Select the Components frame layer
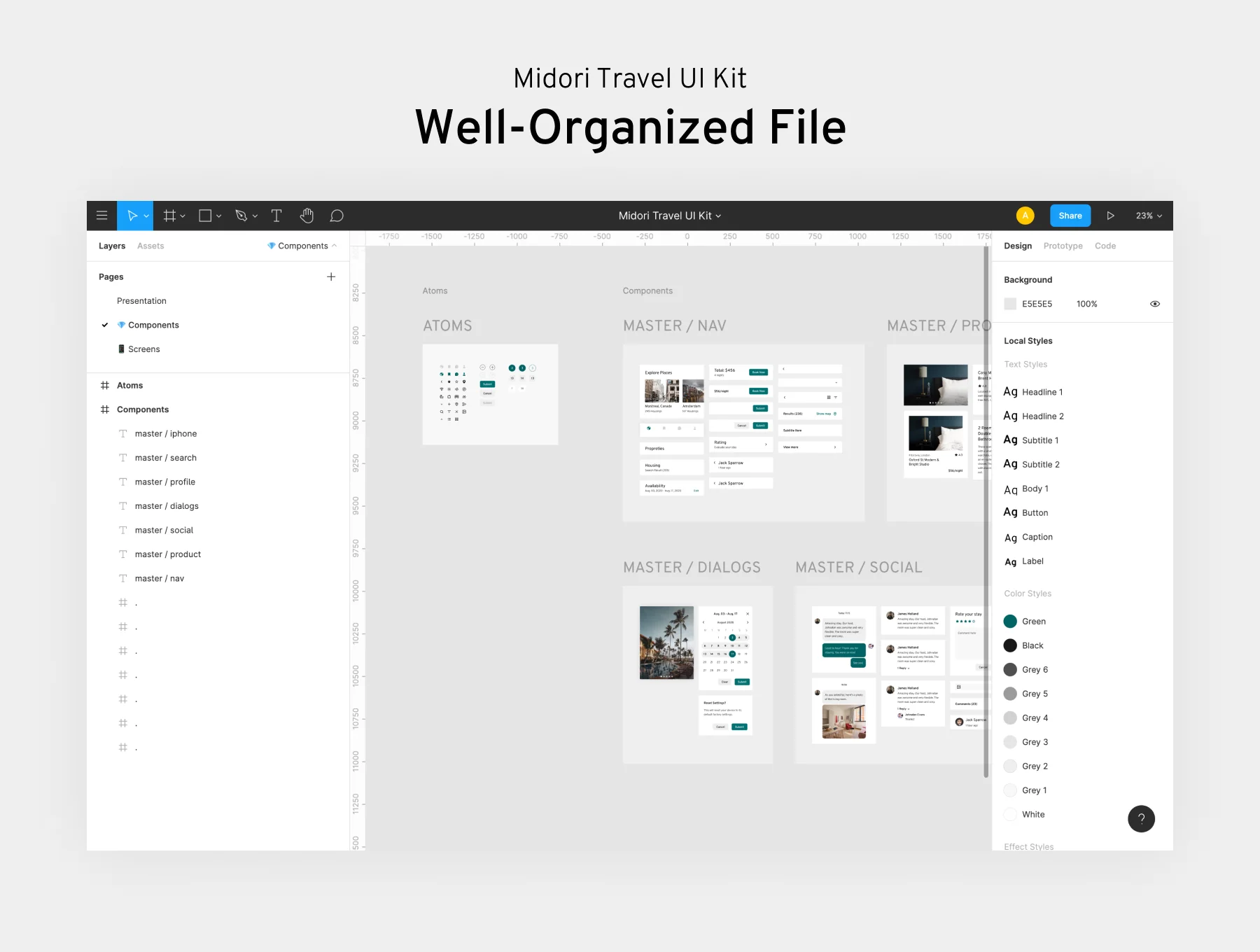The height and width of the screenshot is (952, 1260). 143,409
